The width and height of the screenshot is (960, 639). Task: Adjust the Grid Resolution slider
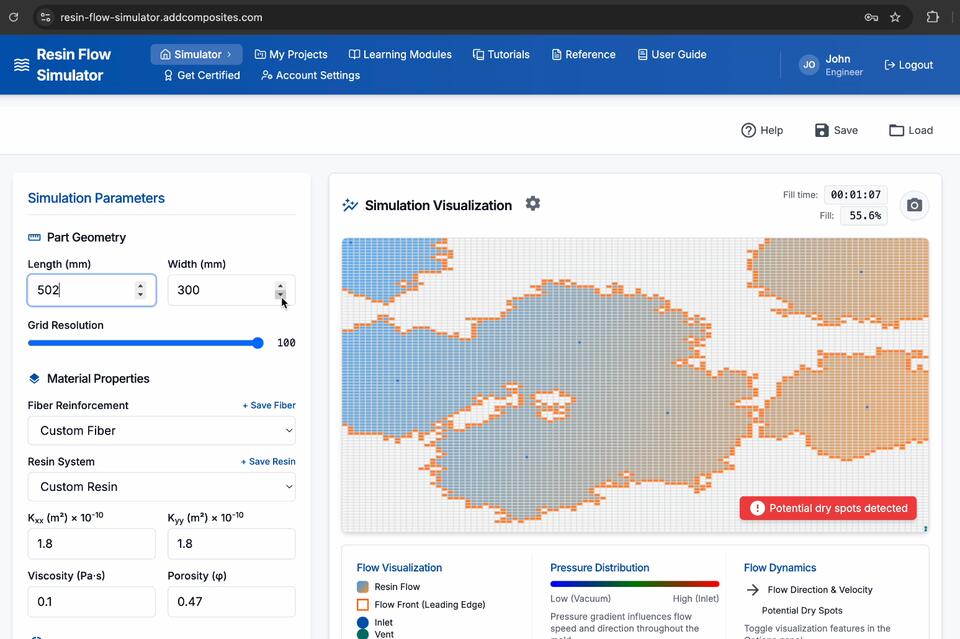(257, 343)
